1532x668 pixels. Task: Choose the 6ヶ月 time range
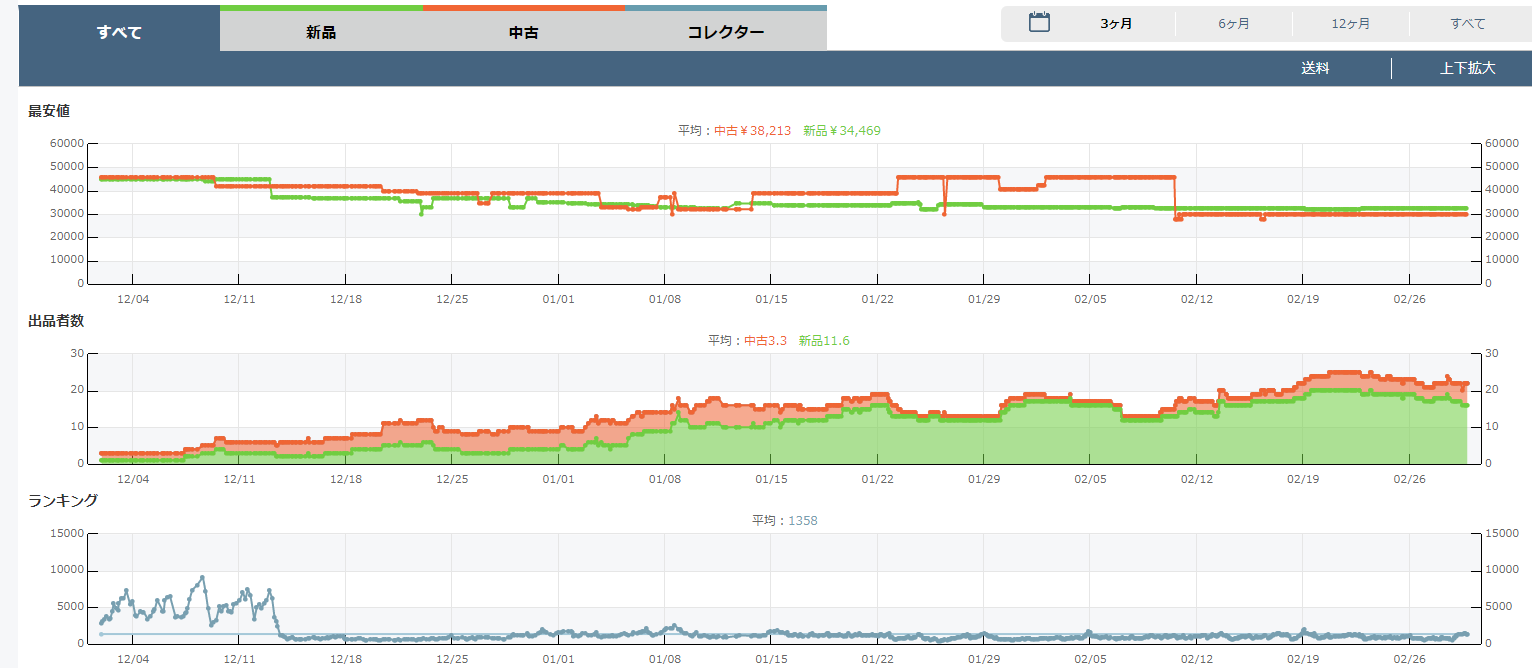1233,24
